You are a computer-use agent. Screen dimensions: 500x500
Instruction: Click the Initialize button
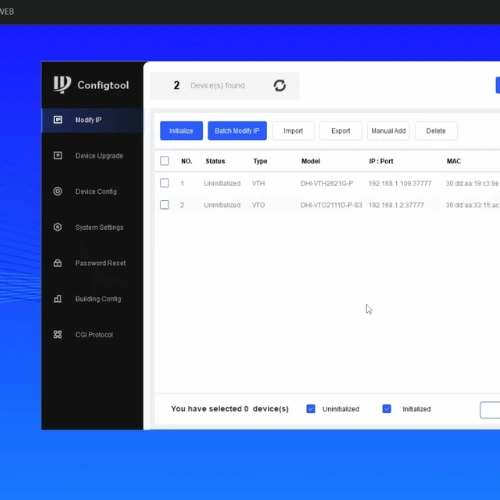[181, 131]
